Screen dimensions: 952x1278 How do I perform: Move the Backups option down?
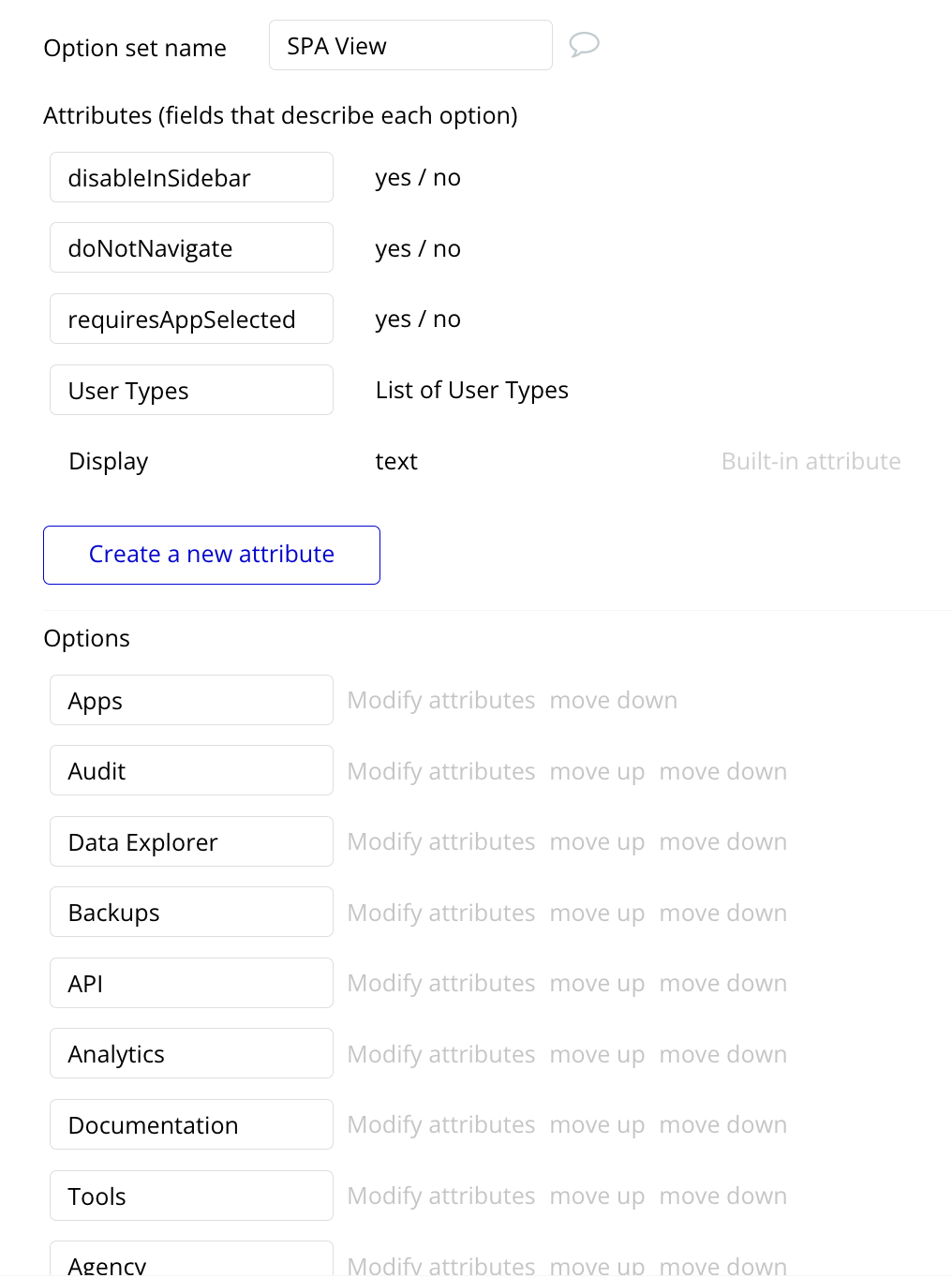click(x=722, y=914)
